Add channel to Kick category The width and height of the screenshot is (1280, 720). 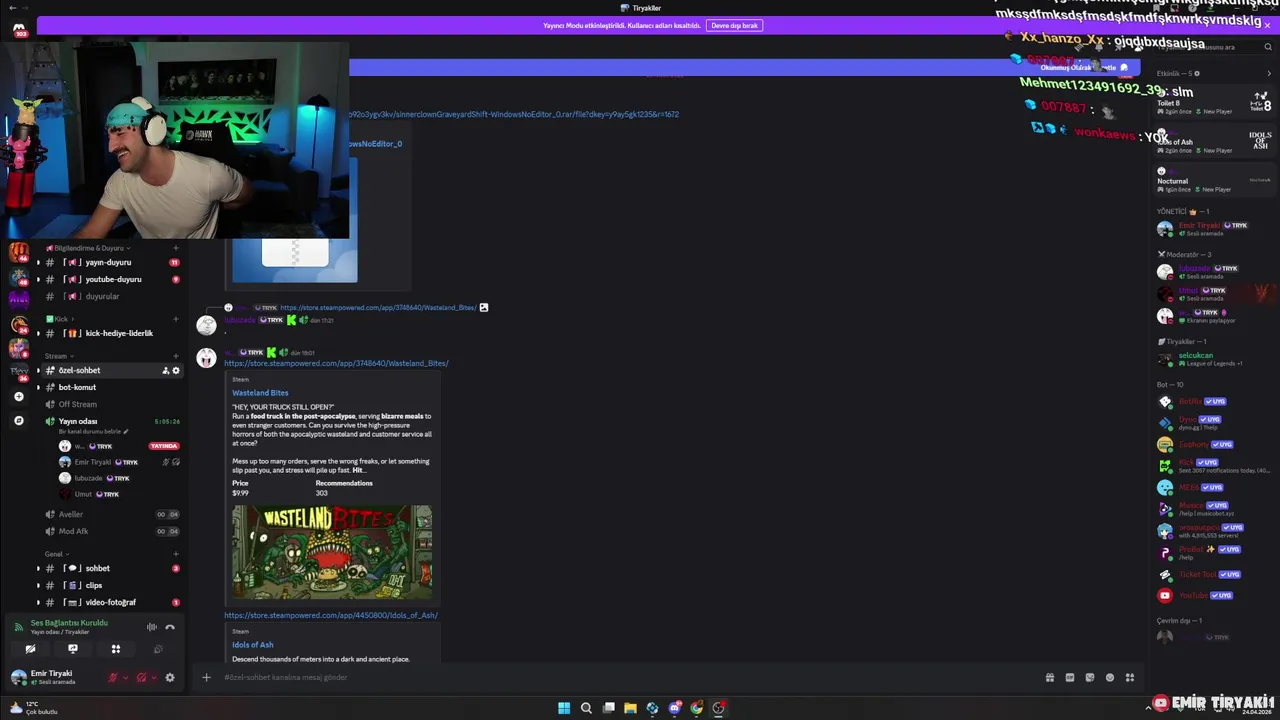tap(176, 319)
